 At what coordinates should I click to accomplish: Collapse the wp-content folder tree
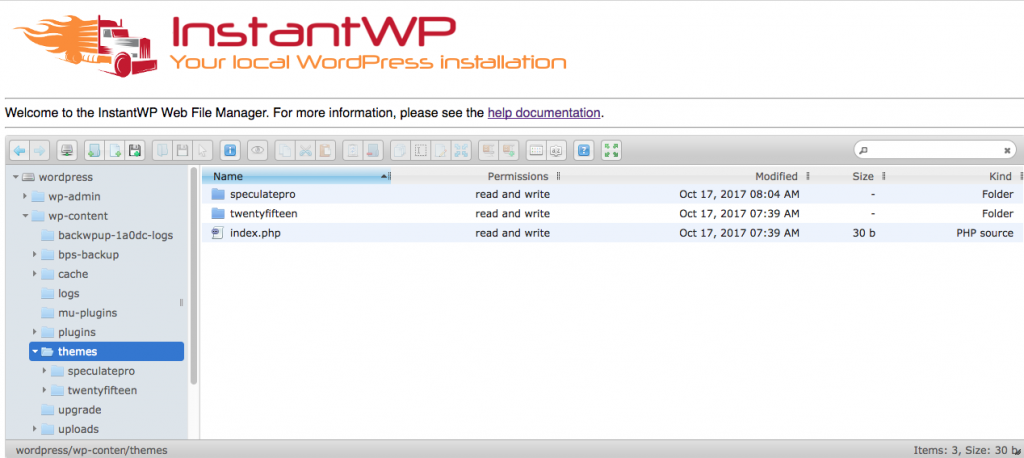pos(25,216)
